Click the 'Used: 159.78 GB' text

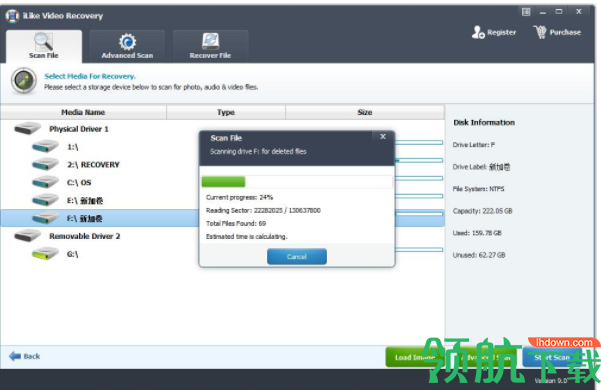[x=477, y=233]
